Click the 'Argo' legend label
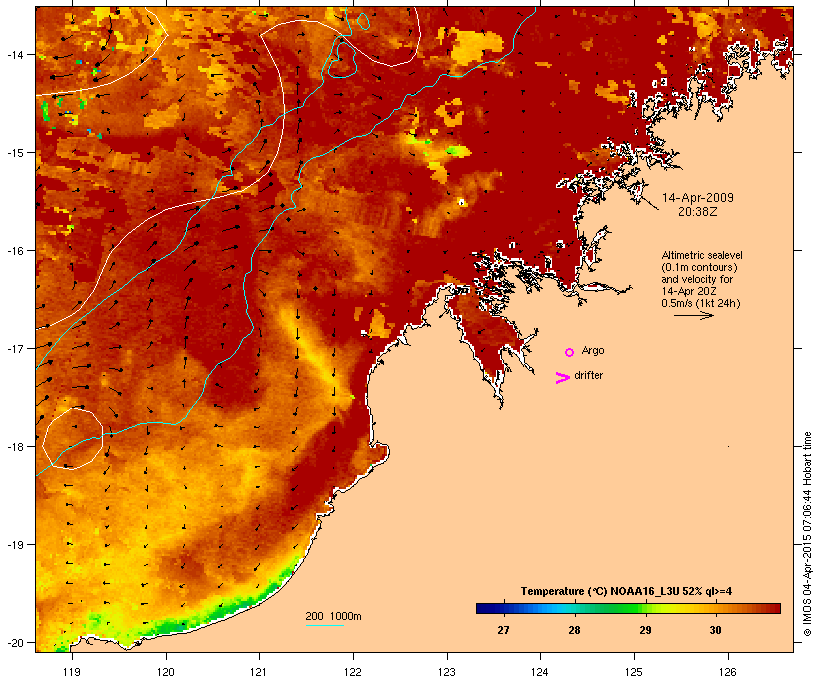 (x=593, y=350)
